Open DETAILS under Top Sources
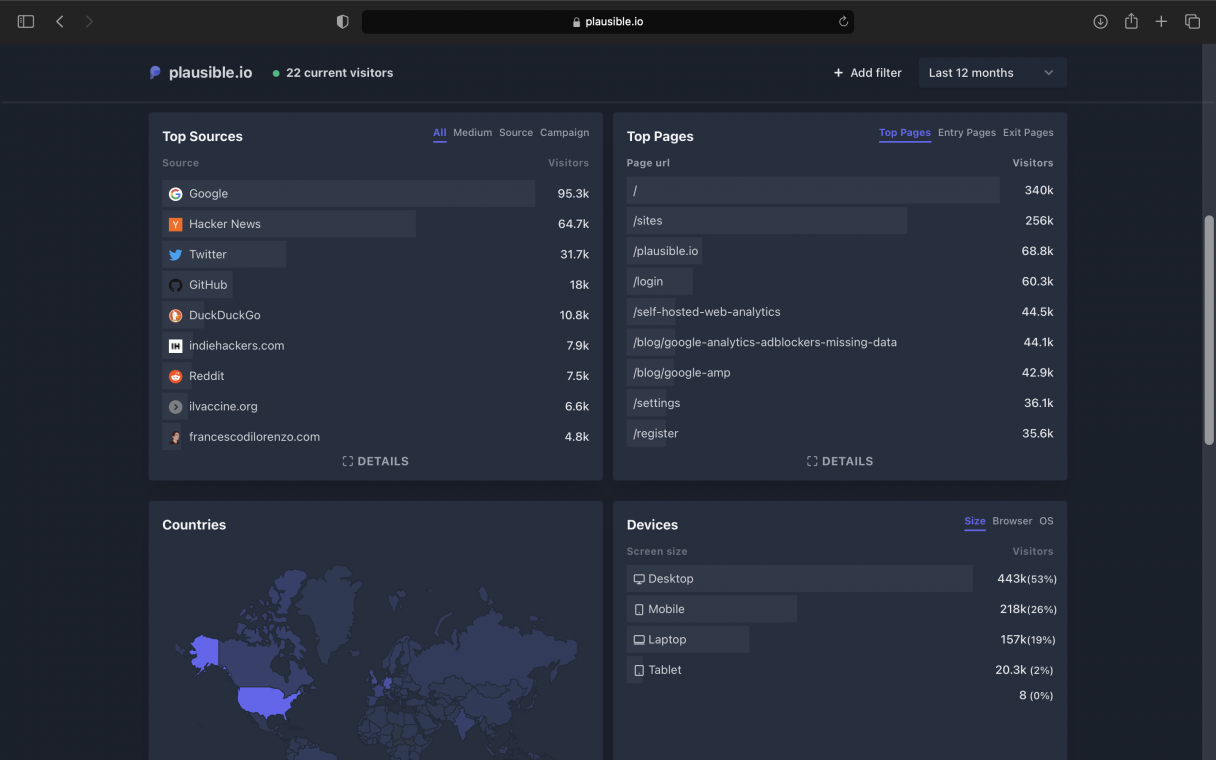This screenshot has height=760, width=1216. [376, 462]
